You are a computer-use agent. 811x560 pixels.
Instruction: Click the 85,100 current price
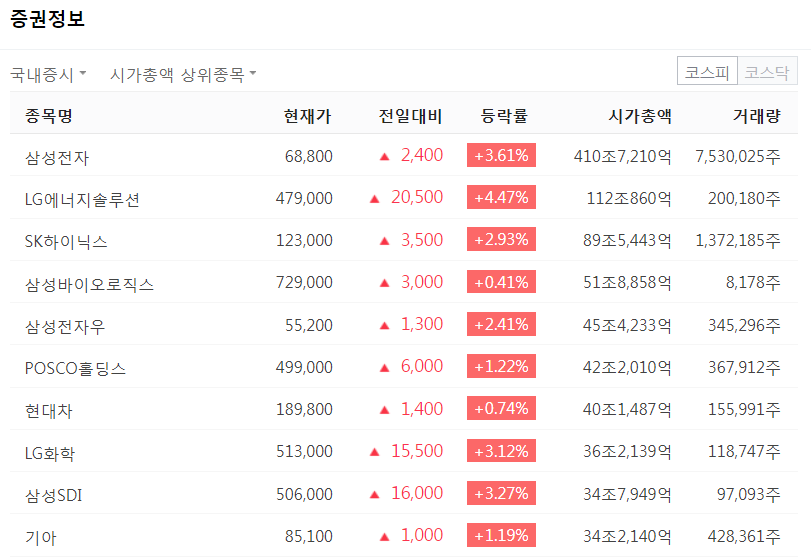tap(308, 536)
